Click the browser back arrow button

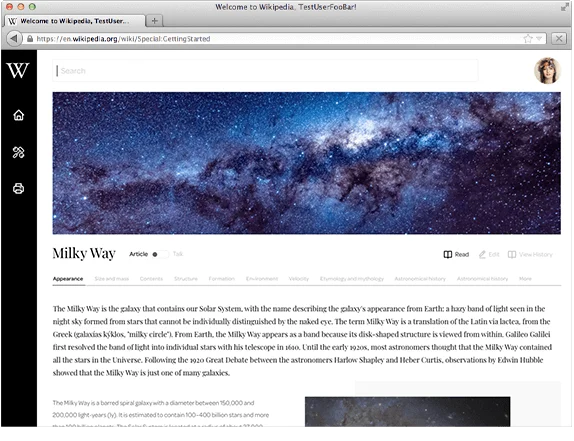click(x=14, y=38)
